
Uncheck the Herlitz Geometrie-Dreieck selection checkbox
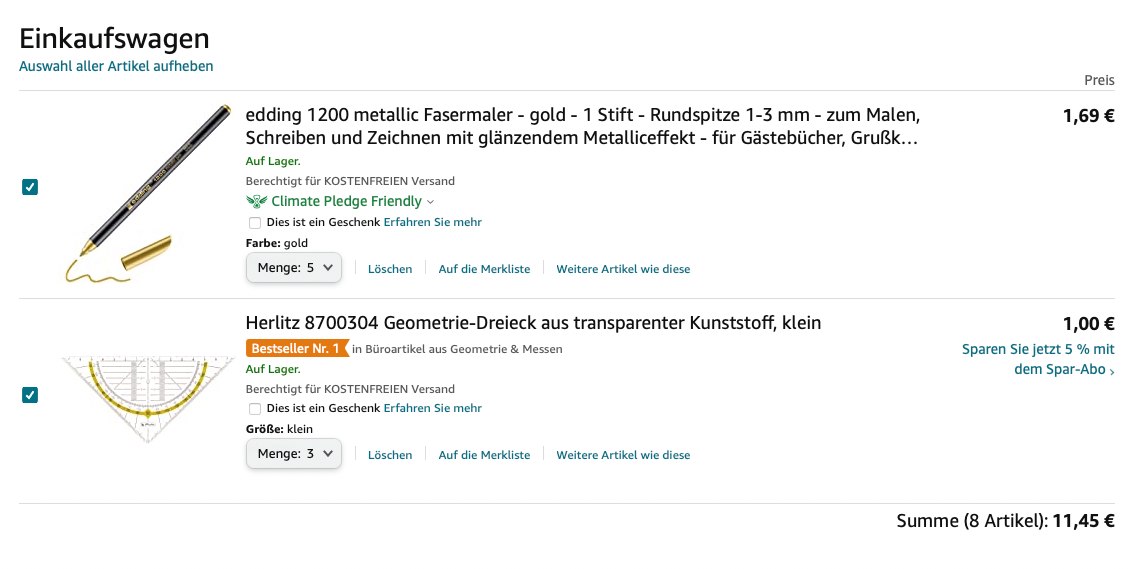(x=30, y=395)
